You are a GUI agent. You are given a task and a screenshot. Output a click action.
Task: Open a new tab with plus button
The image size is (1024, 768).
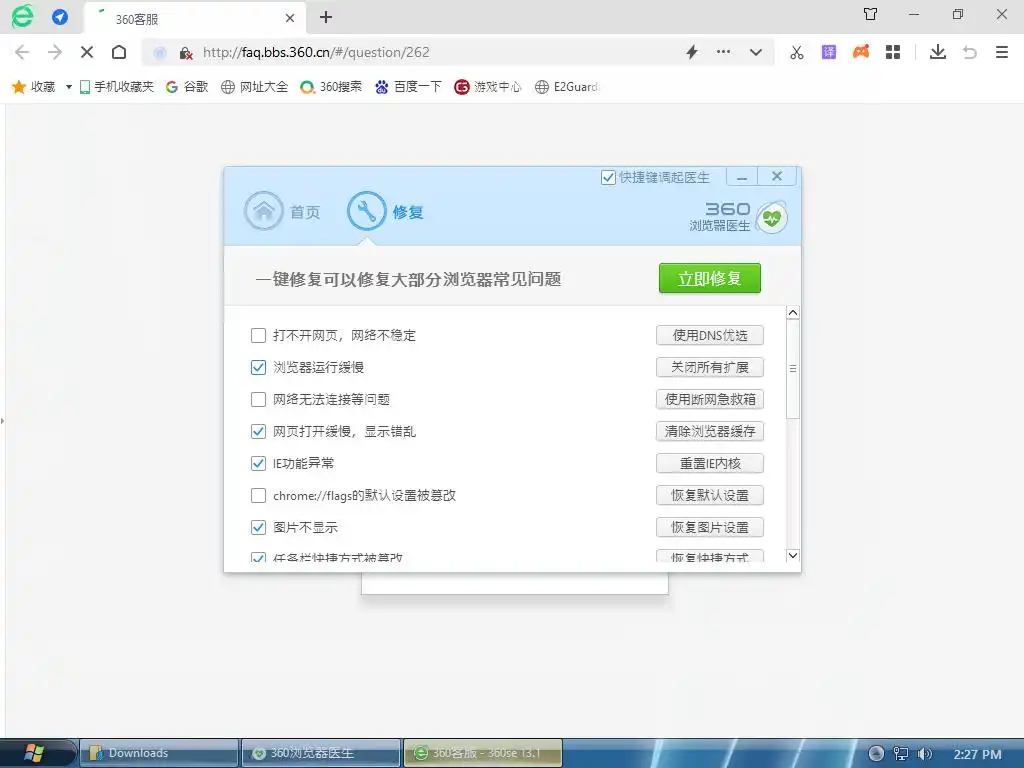point(326,18)
